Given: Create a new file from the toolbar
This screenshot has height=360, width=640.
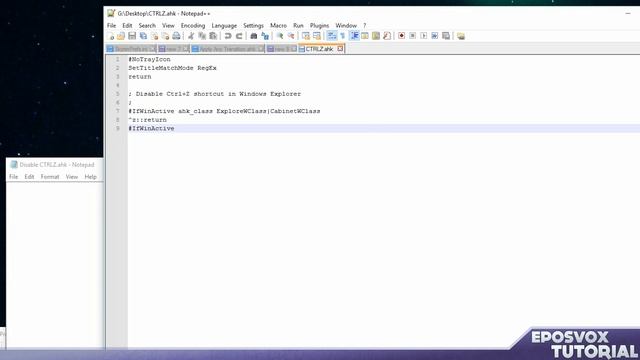Looking at the screenshot, I should [111, 36].
